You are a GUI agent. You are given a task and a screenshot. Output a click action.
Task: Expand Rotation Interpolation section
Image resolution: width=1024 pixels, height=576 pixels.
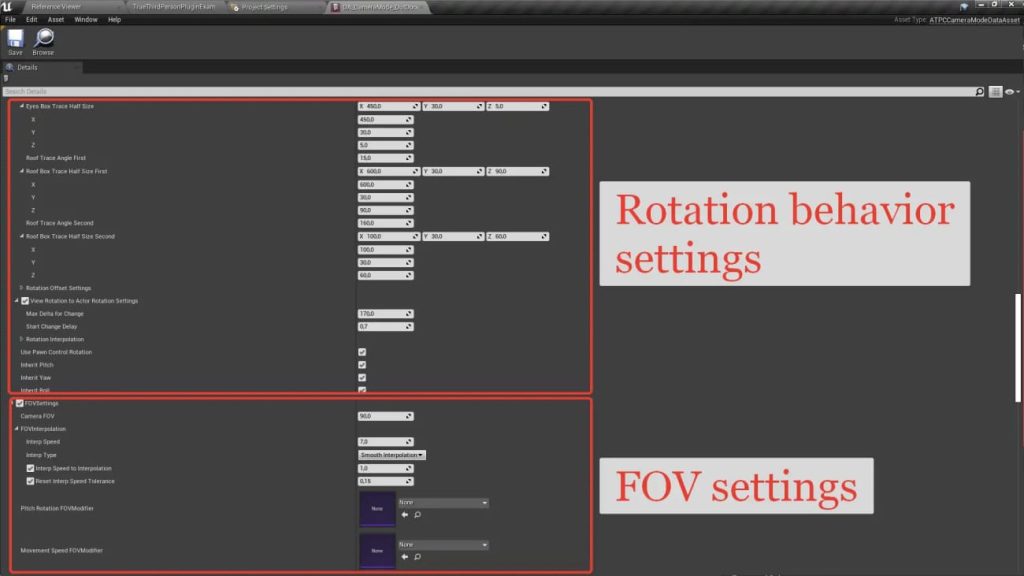(22, 340)
